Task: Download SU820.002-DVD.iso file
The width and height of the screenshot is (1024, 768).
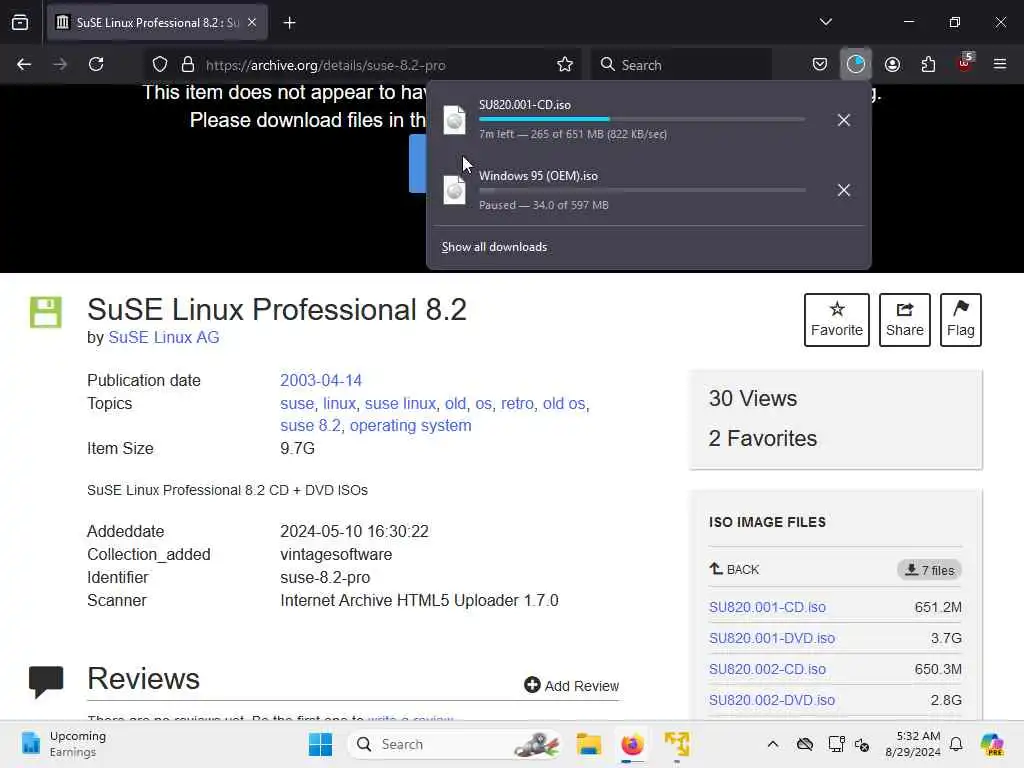Action: (771, 700)
